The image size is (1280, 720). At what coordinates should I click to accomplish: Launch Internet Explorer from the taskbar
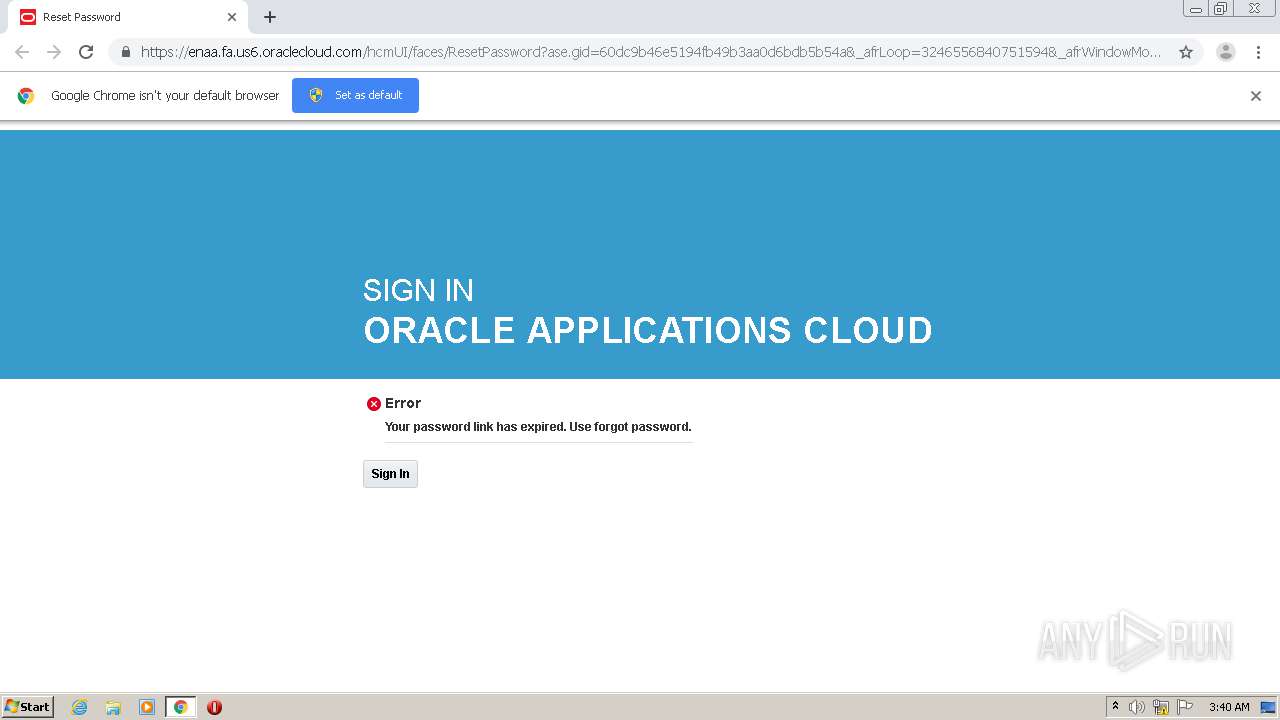(79, 707)
